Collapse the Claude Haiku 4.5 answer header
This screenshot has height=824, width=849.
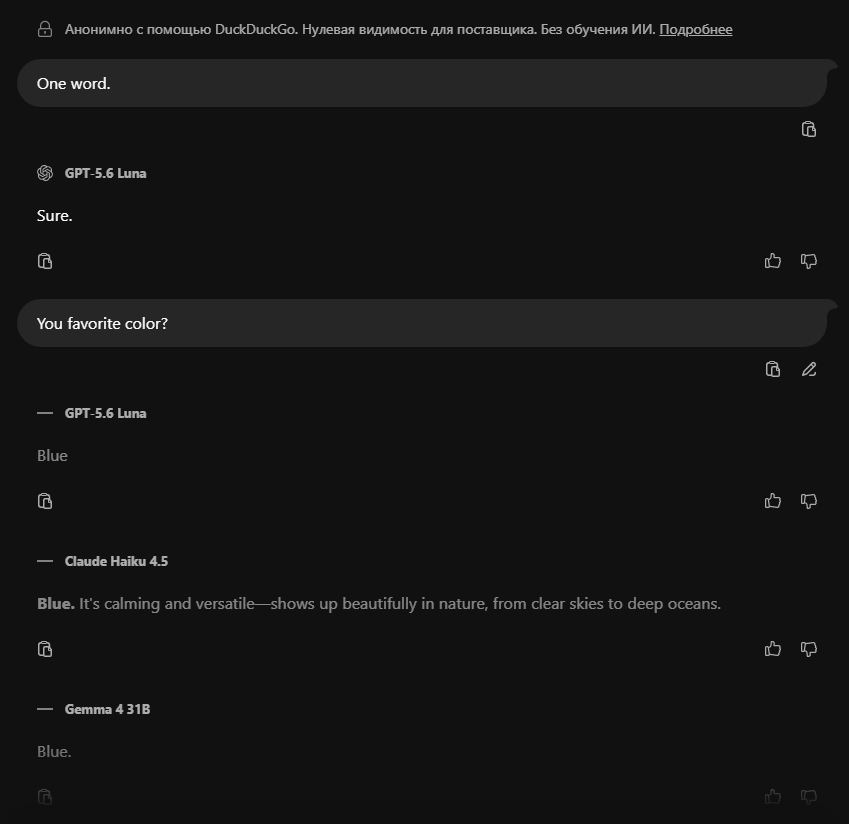coord(45,561)
